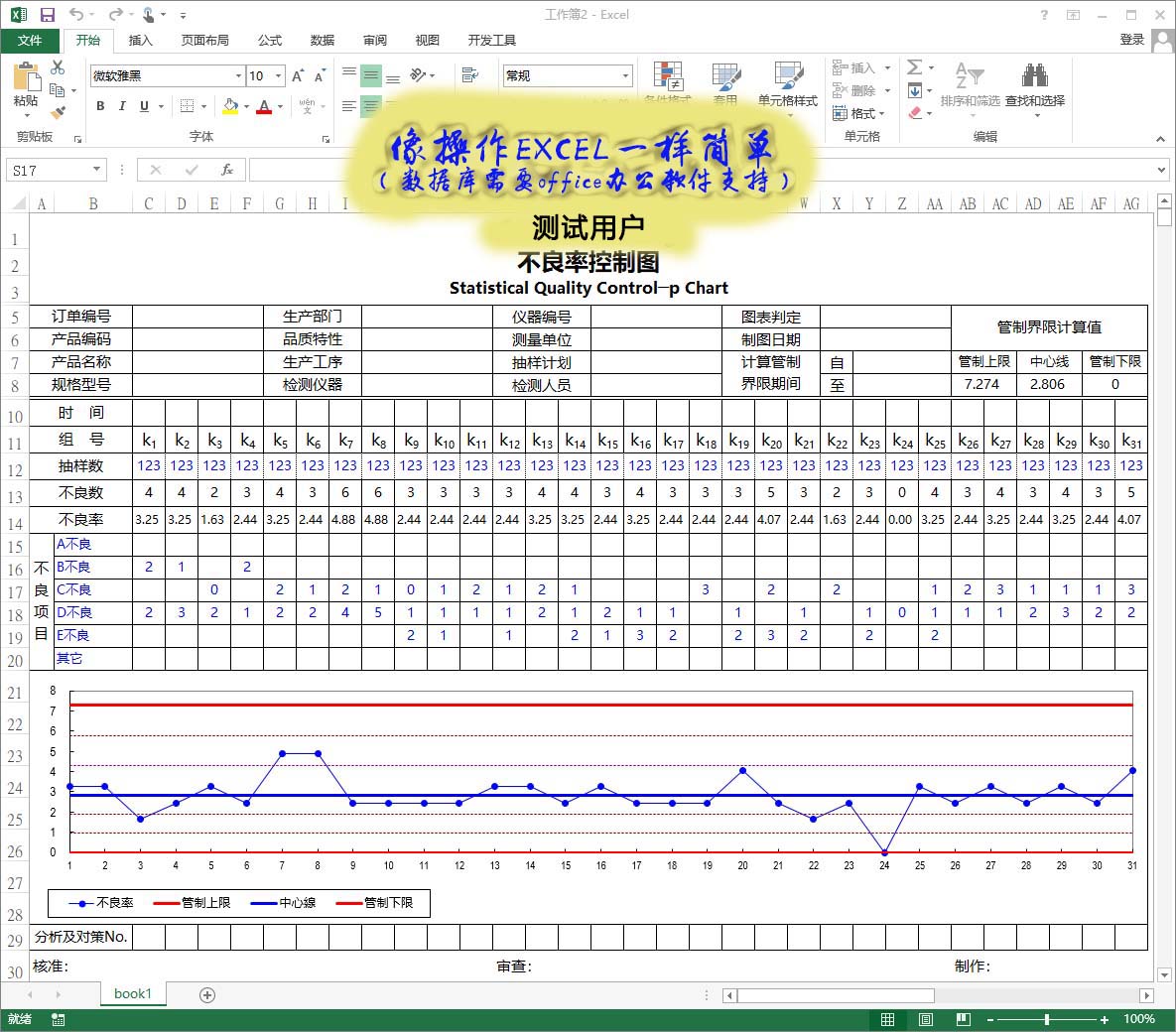1176x1032 pixels.
Task: Click the Insert Function fx icon
Action: [x=227, y=170]
